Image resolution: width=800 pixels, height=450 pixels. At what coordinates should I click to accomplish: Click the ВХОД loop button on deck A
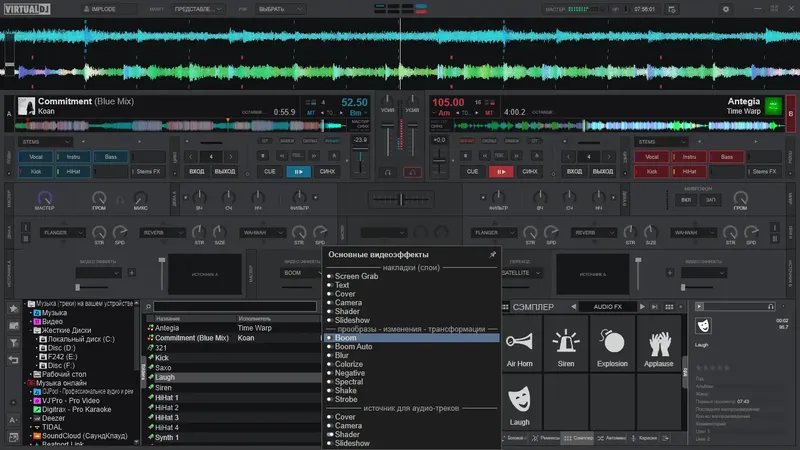point(196,171)
